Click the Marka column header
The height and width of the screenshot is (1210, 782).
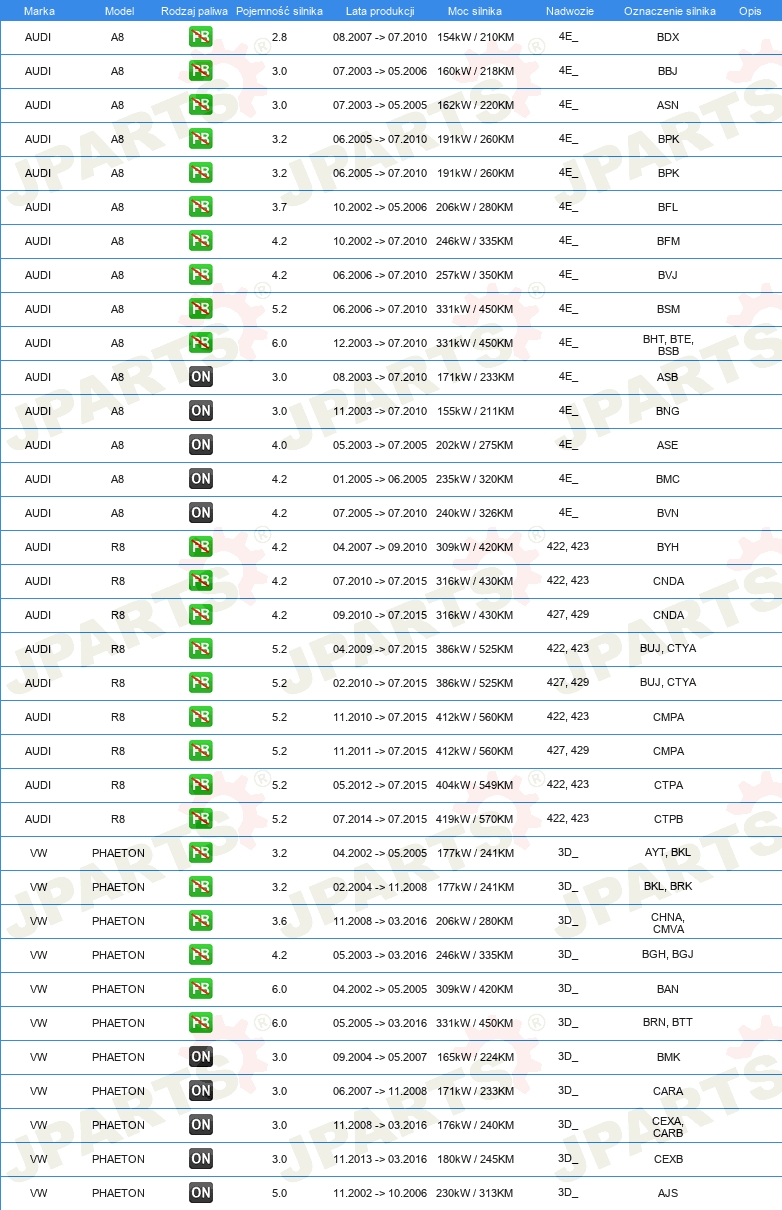click(39, 10)
